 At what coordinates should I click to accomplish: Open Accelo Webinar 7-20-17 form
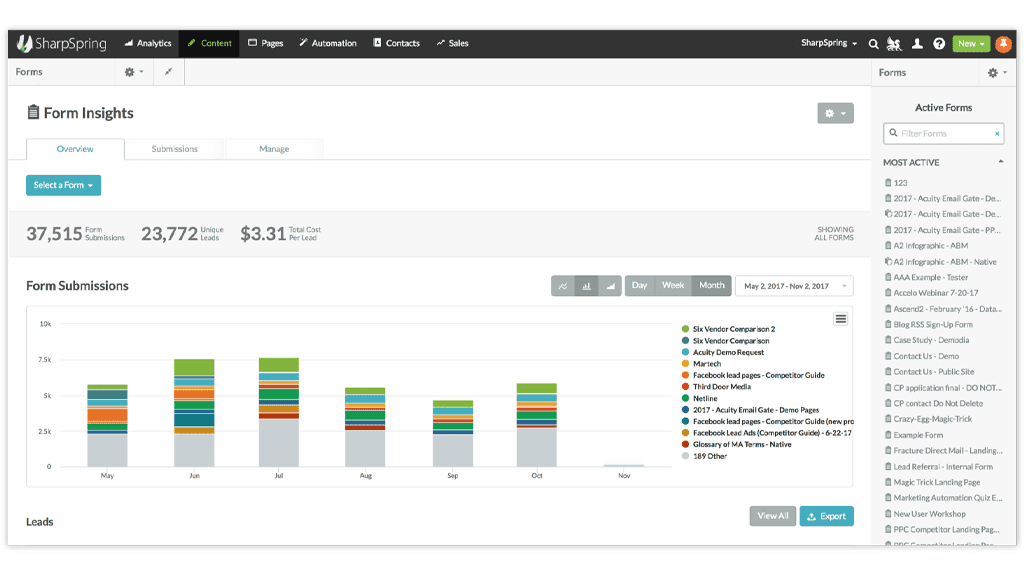[931, 293]
